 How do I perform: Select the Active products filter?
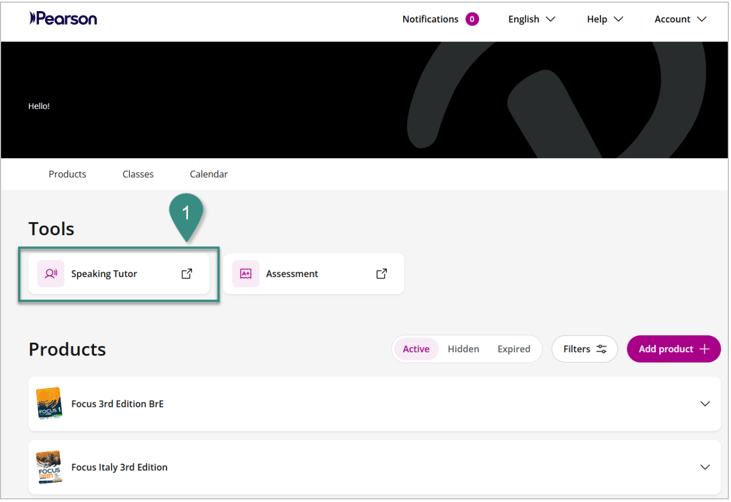click(416, 349)
